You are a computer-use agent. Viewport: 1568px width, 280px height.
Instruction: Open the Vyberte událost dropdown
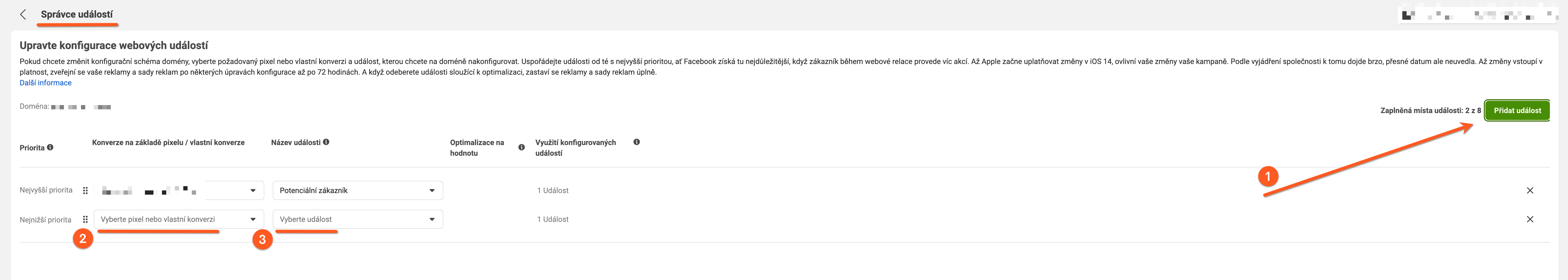(x=358, y=219)
